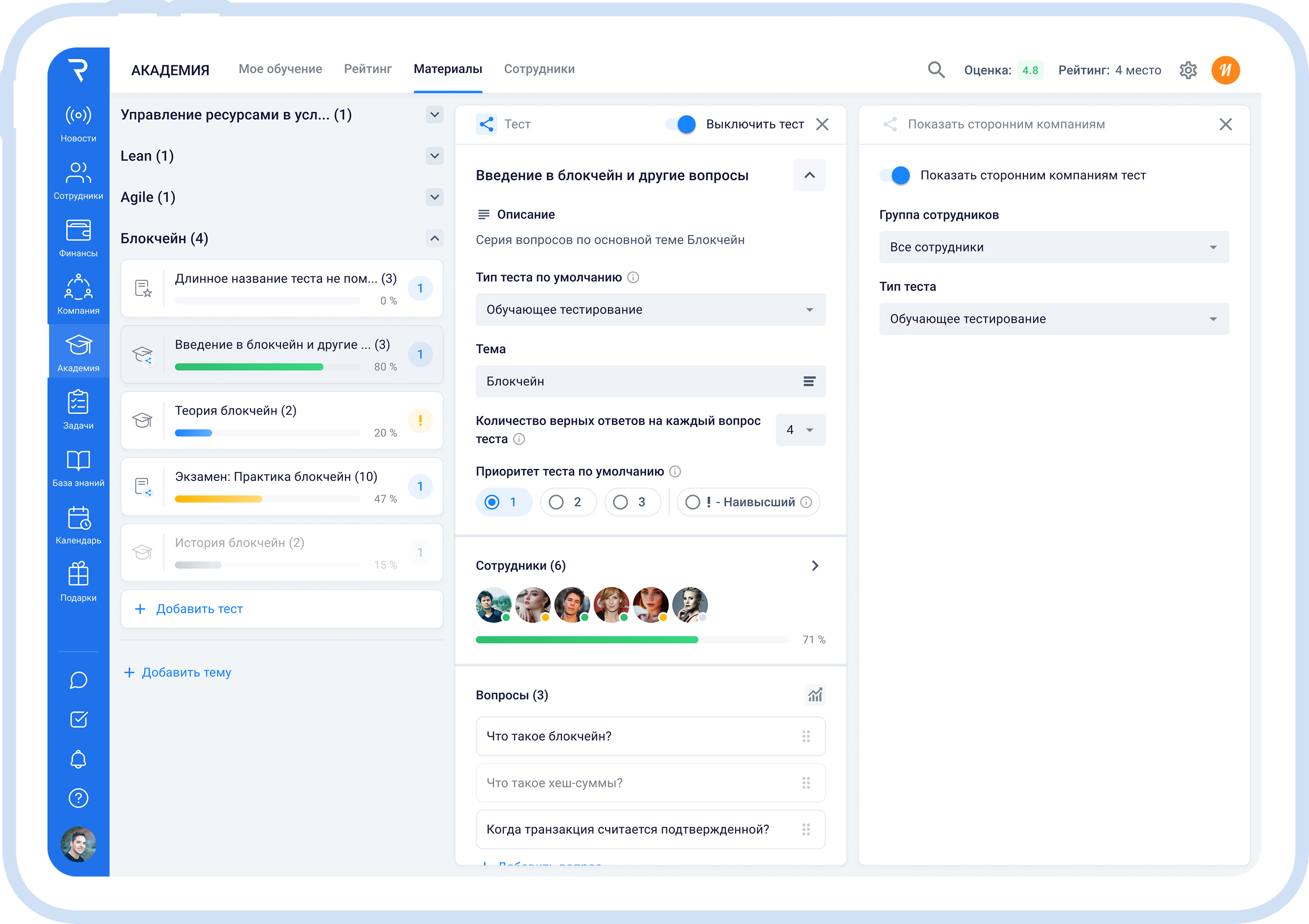Screen dimensions: 1309x924
Task: Open the checkbox tasks icon in sidebar
Action: point(78,719)
